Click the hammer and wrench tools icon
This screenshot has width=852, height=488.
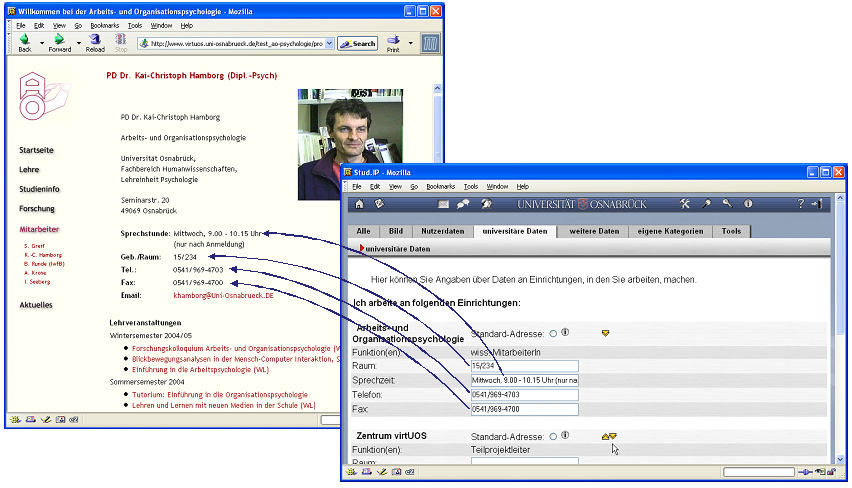coord(685,204)
